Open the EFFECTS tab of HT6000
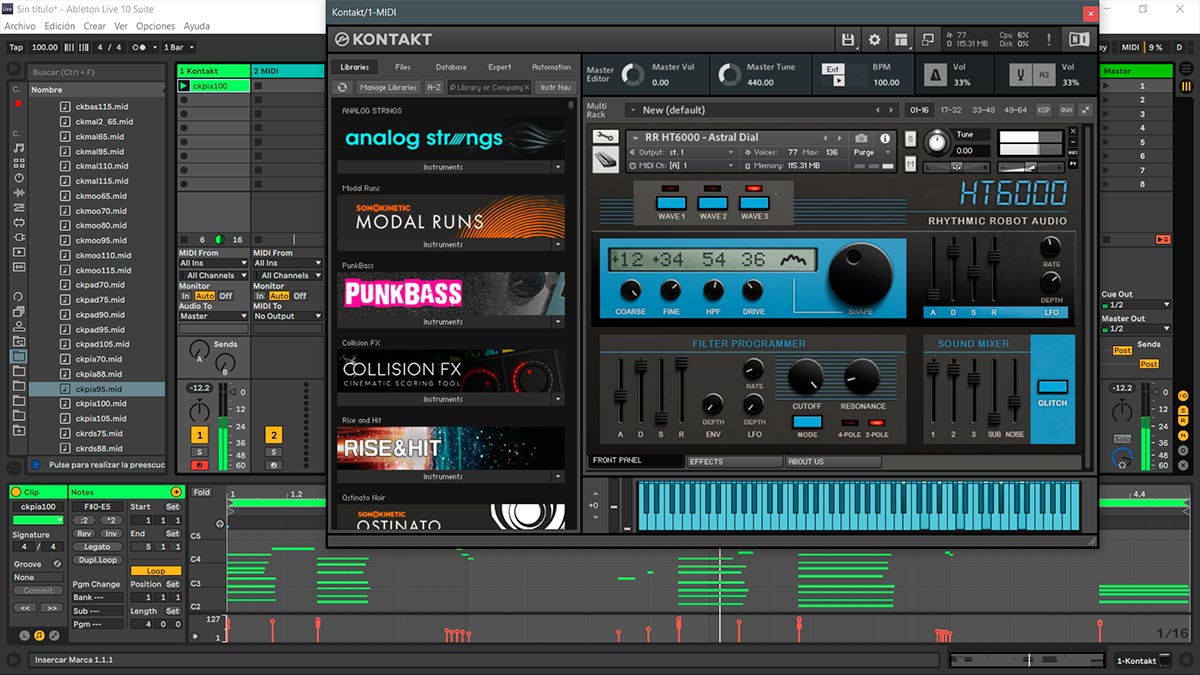Viewport: 1200px width, 675px height. pos(735,462)
